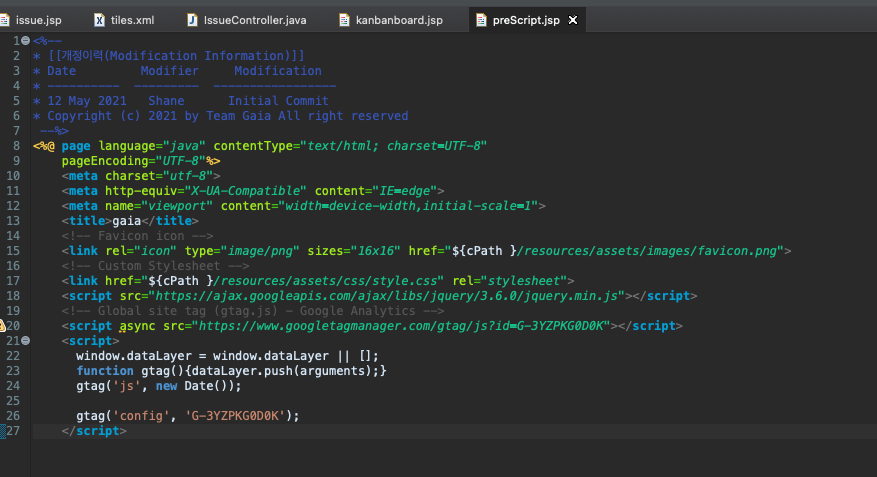
Task: Click the 'contentType' attribute on line 8
Action: click(253, 146)
